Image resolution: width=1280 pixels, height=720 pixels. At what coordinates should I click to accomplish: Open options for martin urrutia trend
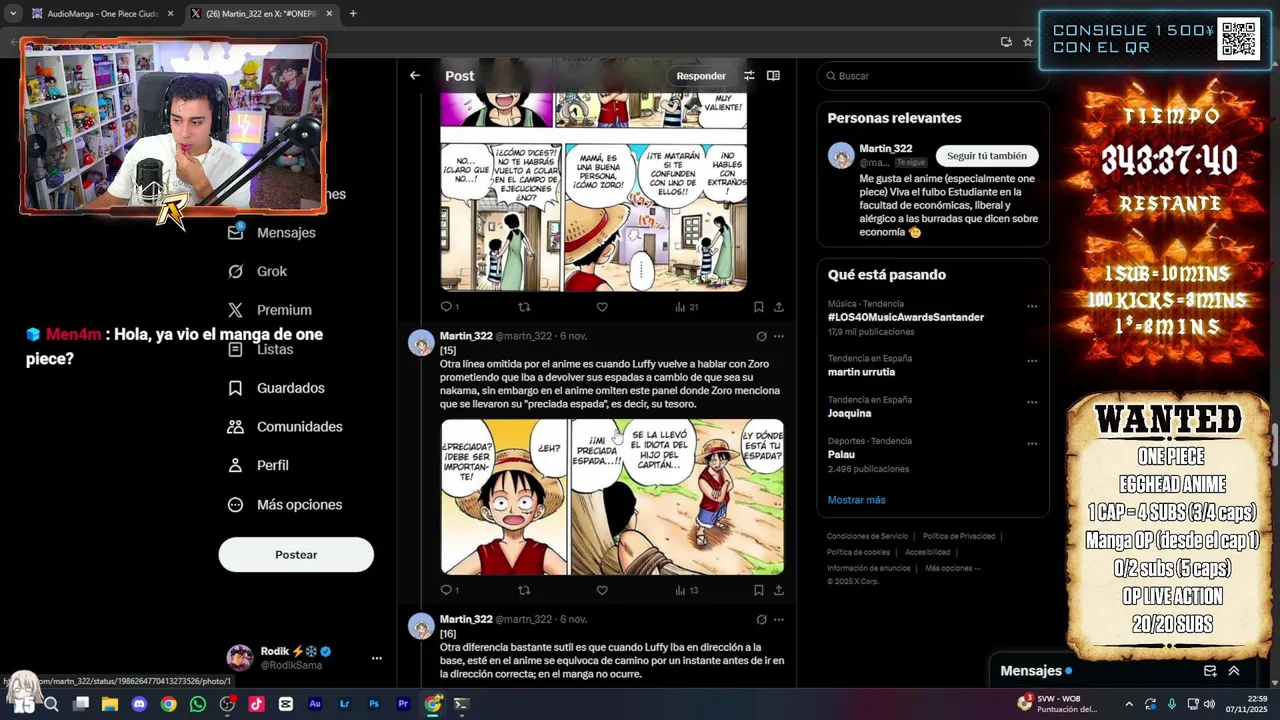click(x=1032, y=361)
